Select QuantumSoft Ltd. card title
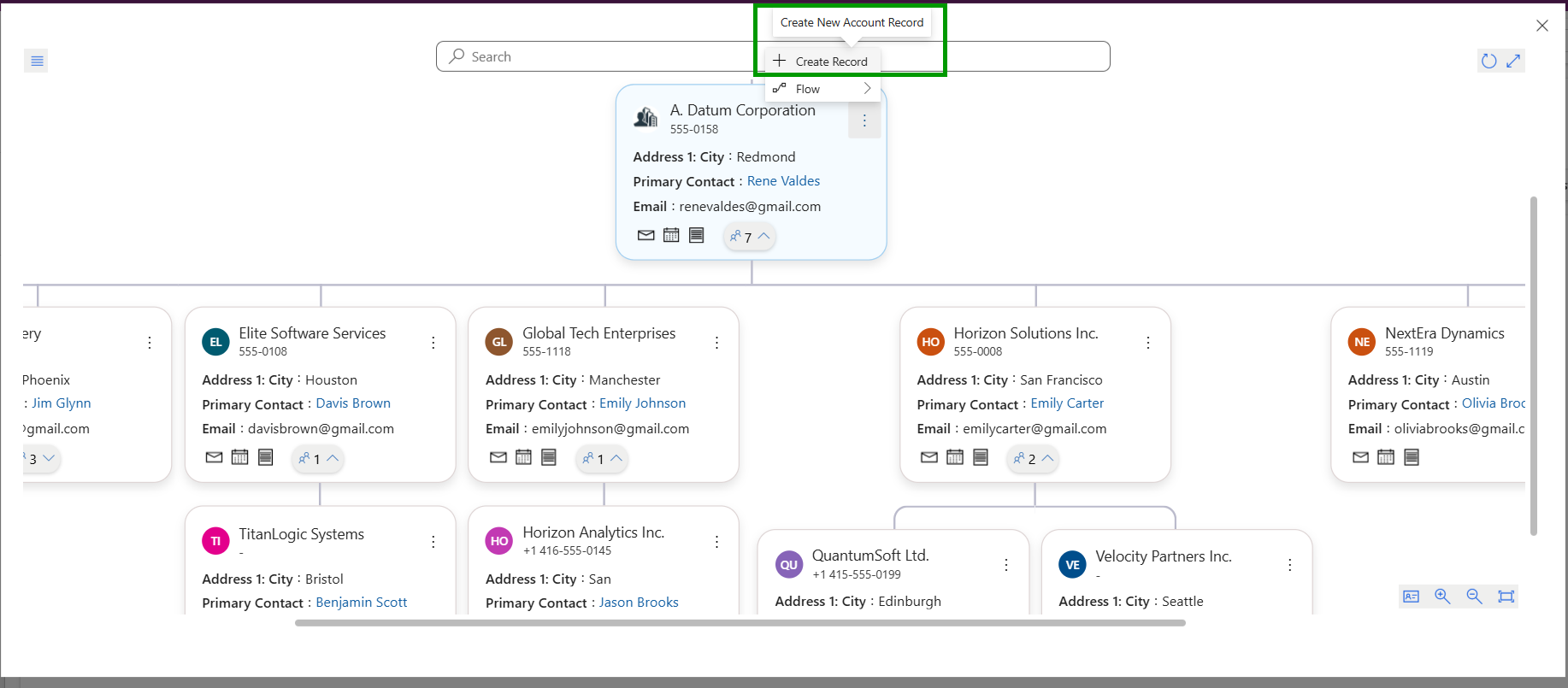This screenshot has height=688, width=1568. pyautogui.click(x=870, y=556)
